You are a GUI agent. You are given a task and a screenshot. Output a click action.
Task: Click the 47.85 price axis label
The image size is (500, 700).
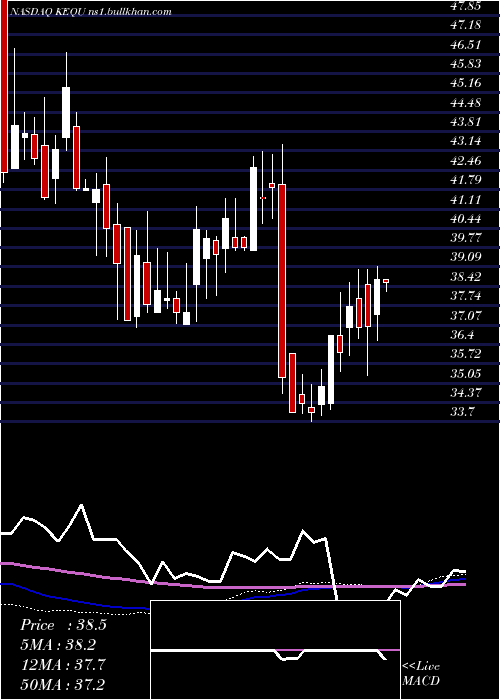coord(467,5)
